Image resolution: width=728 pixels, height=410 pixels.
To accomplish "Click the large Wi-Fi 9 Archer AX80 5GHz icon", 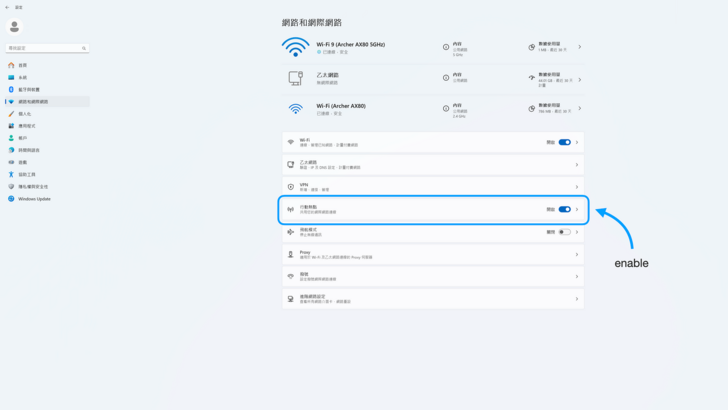I will click(296, 47).
